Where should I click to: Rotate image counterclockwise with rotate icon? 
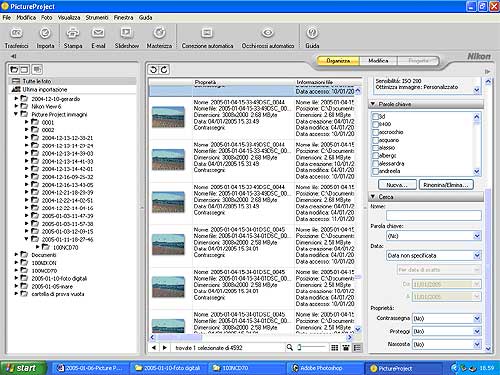point(153,70)
